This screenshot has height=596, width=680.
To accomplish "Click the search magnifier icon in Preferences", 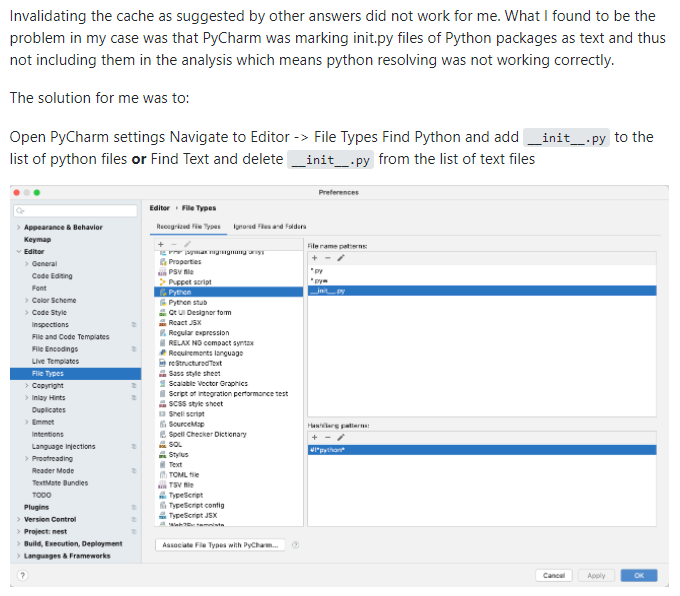I will pos(20,211).
